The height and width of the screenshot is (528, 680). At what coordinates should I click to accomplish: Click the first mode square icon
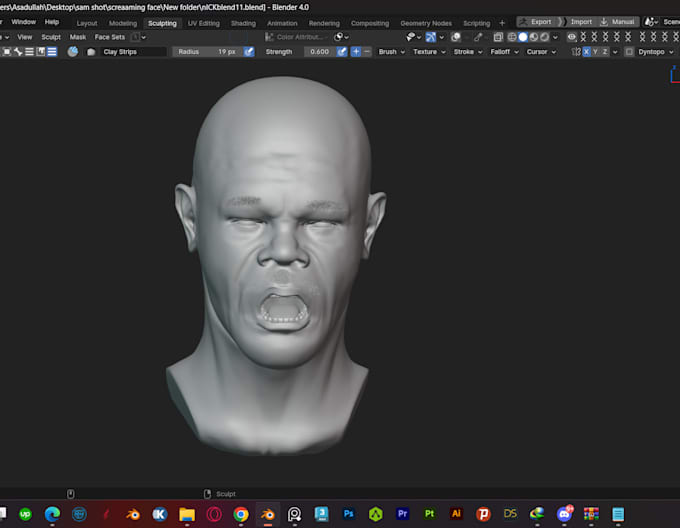[x=7, y=52]
